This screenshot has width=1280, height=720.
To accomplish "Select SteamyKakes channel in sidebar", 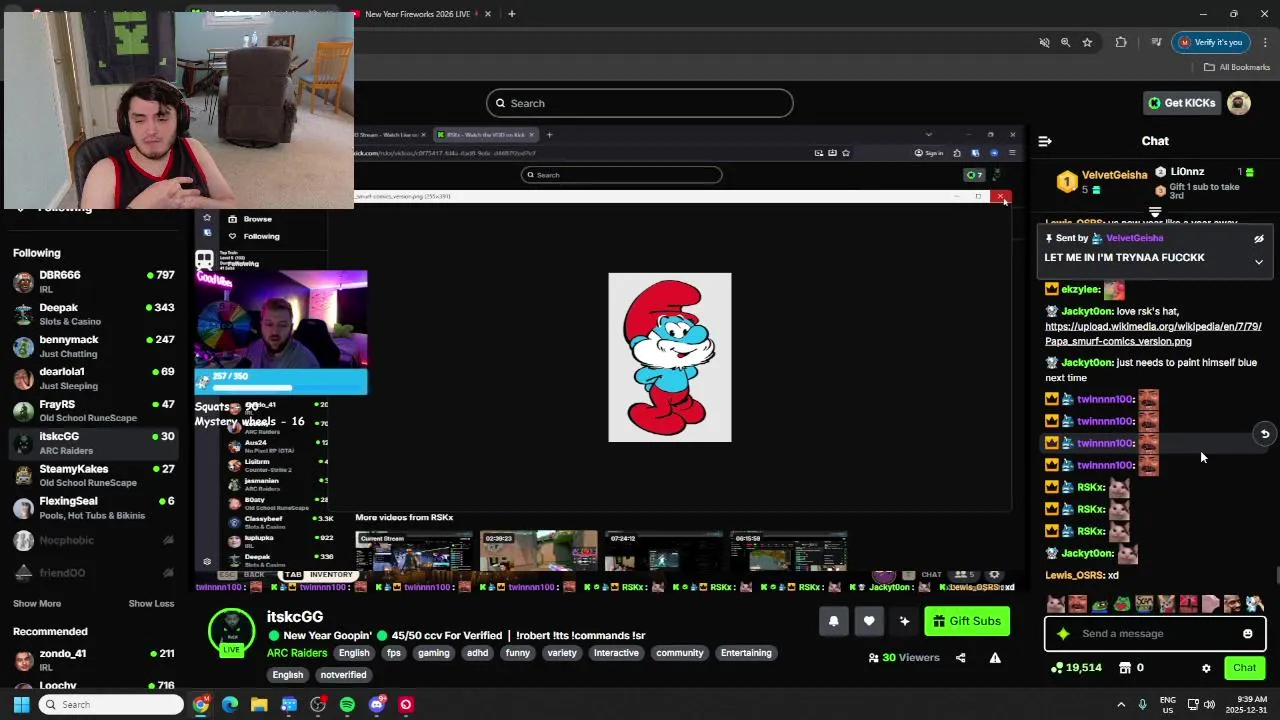I will (95, 475).
